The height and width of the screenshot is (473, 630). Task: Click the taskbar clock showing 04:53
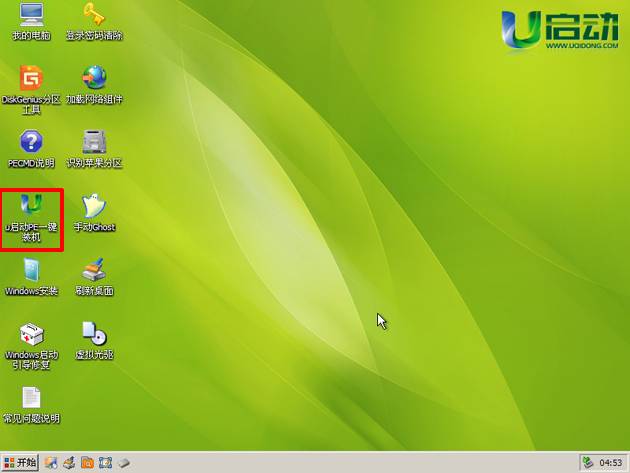tap(610, 463)
